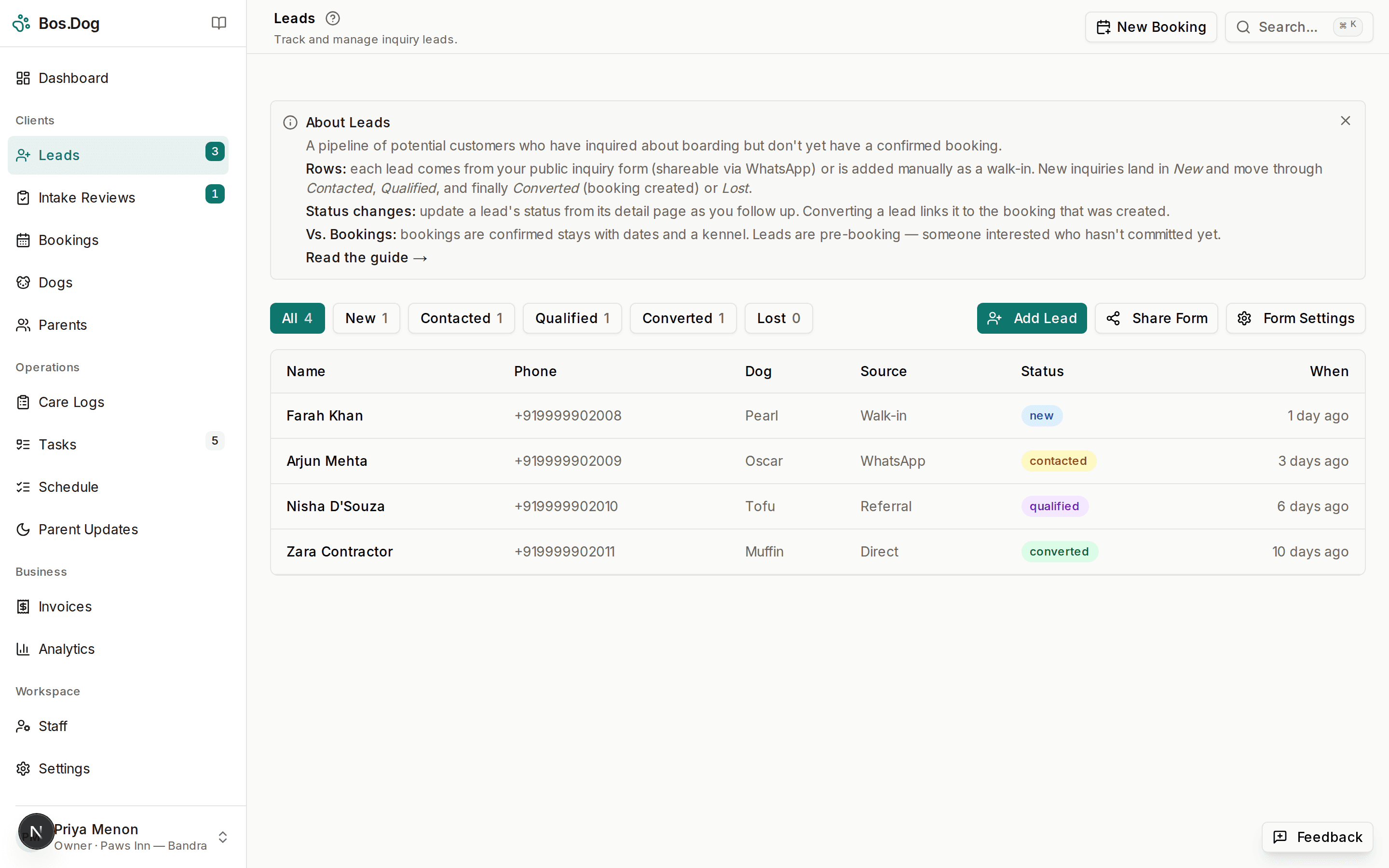Click the Parents people icon
Screen dimensions: 1389x868
point(23,325)
